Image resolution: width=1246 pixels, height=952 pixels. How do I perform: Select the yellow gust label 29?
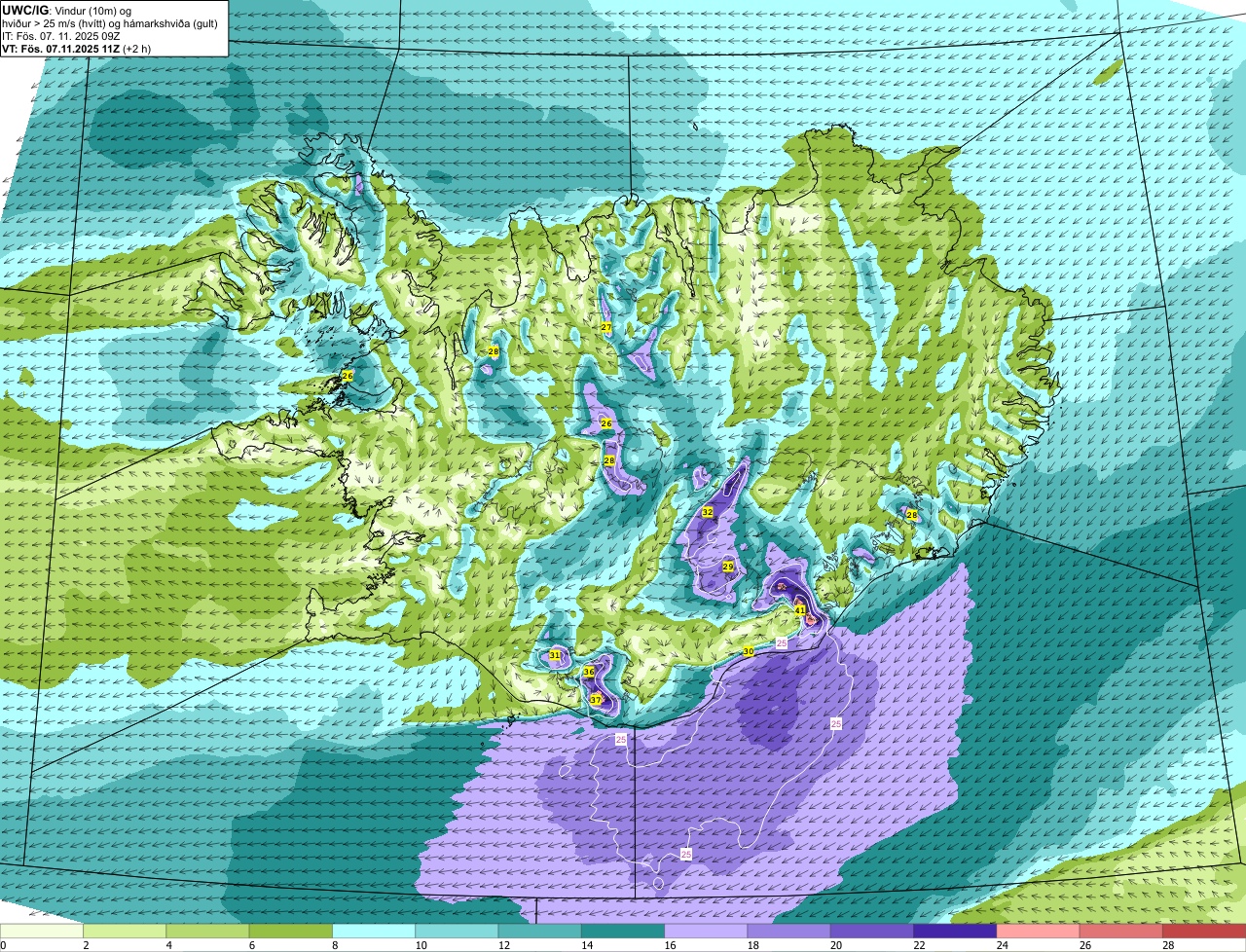727,566
